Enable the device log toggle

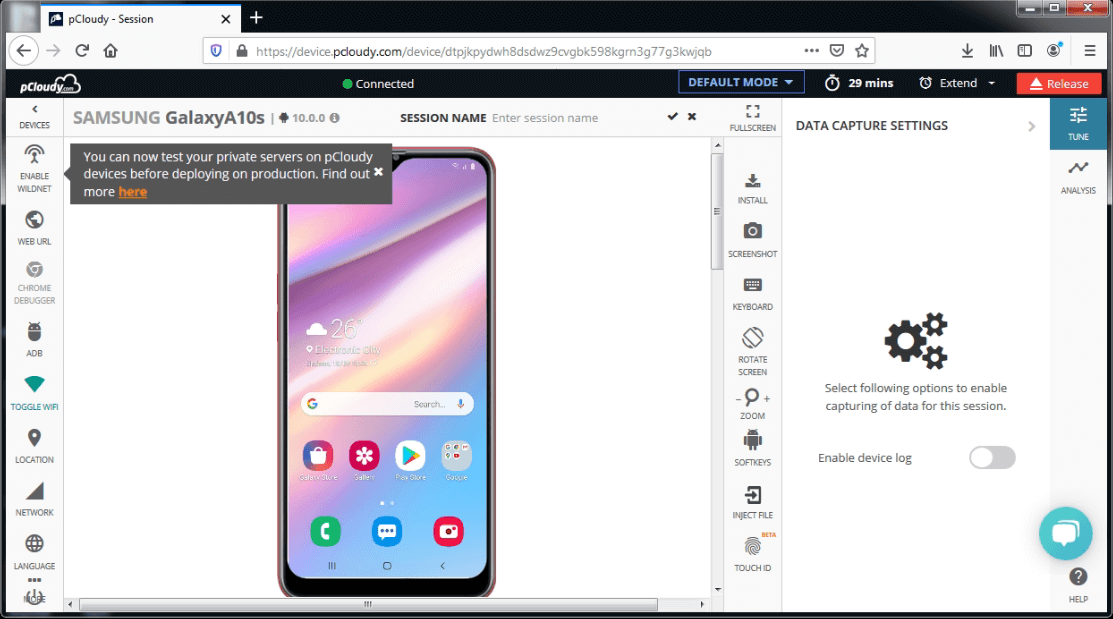click(992, 458)
